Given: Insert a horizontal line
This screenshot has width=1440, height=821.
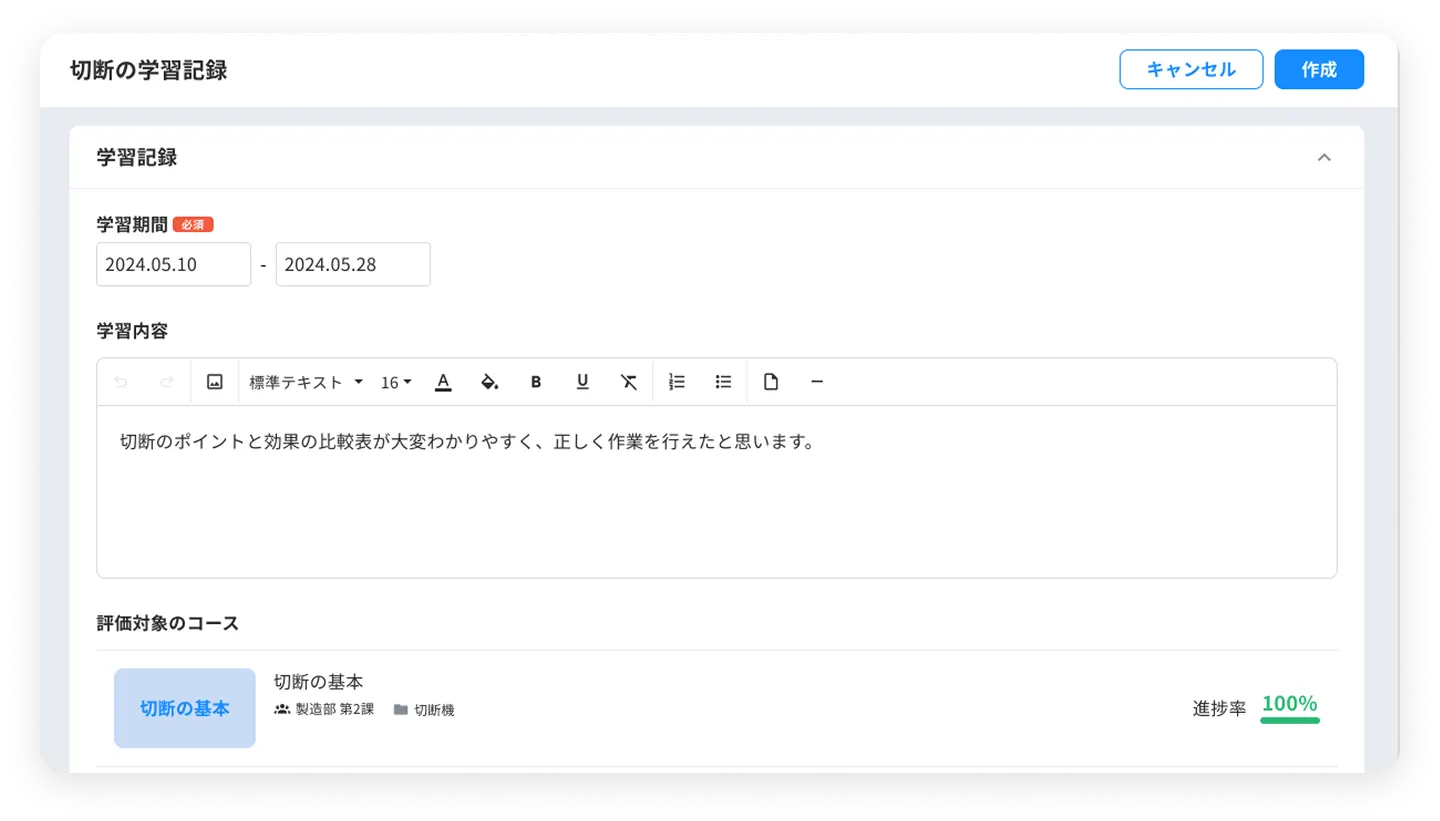Looking at the screenshot, I should tap(817, 382).
